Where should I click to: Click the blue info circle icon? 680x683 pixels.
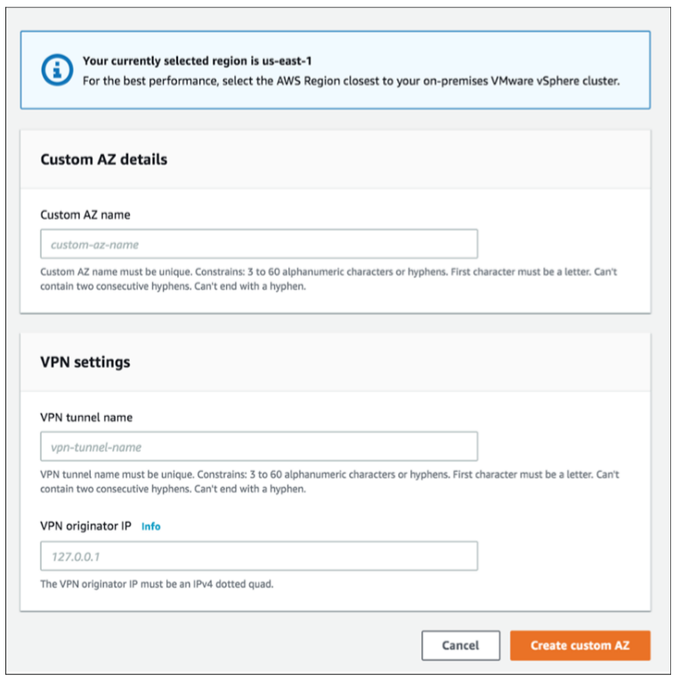[57, 70]
